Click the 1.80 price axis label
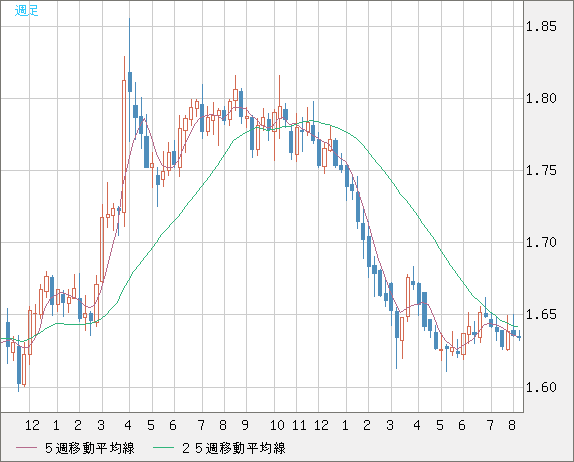 [541, 98]
